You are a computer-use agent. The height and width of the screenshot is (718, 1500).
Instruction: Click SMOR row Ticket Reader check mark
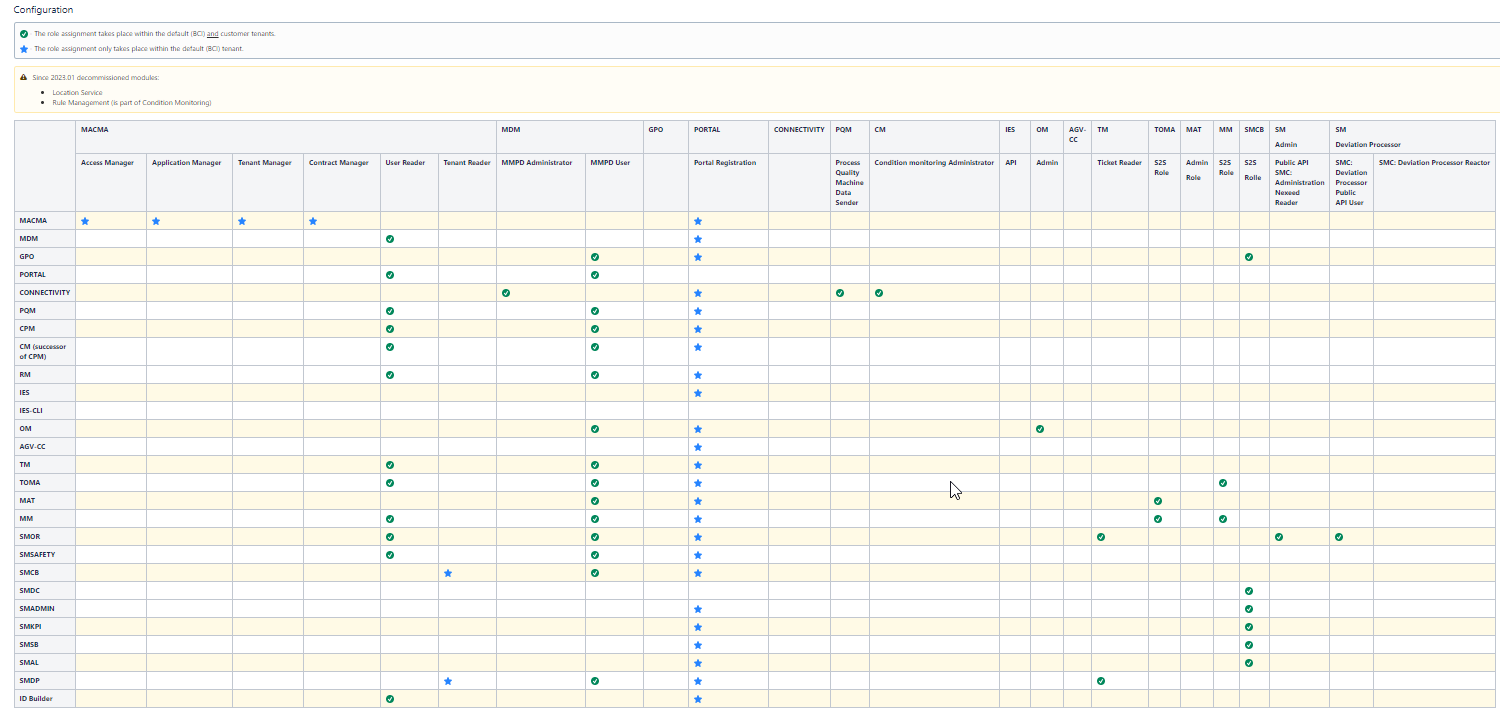pyautogui.click(x=1101, y=537)
